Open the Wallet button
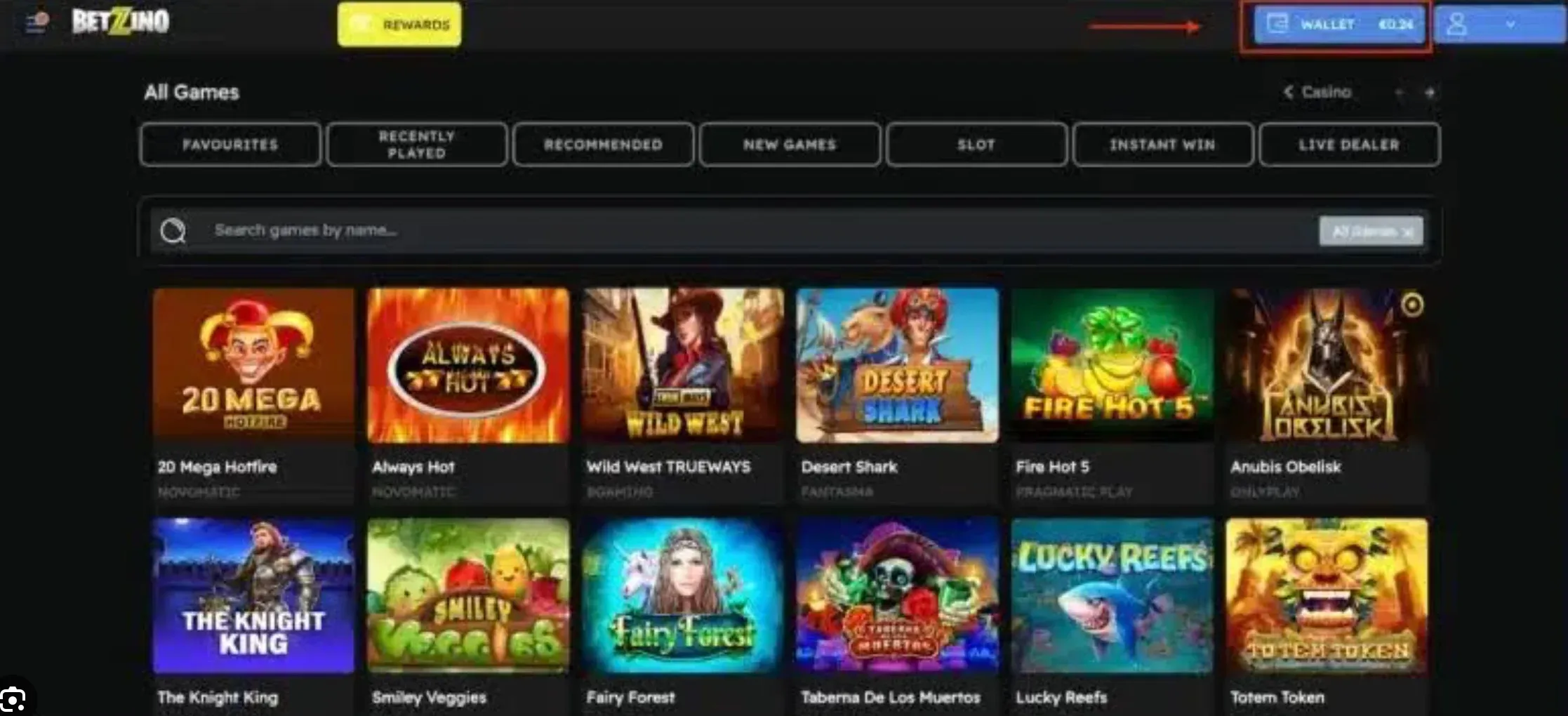This screenshot has height=716, width=1568. point(1339,25)
